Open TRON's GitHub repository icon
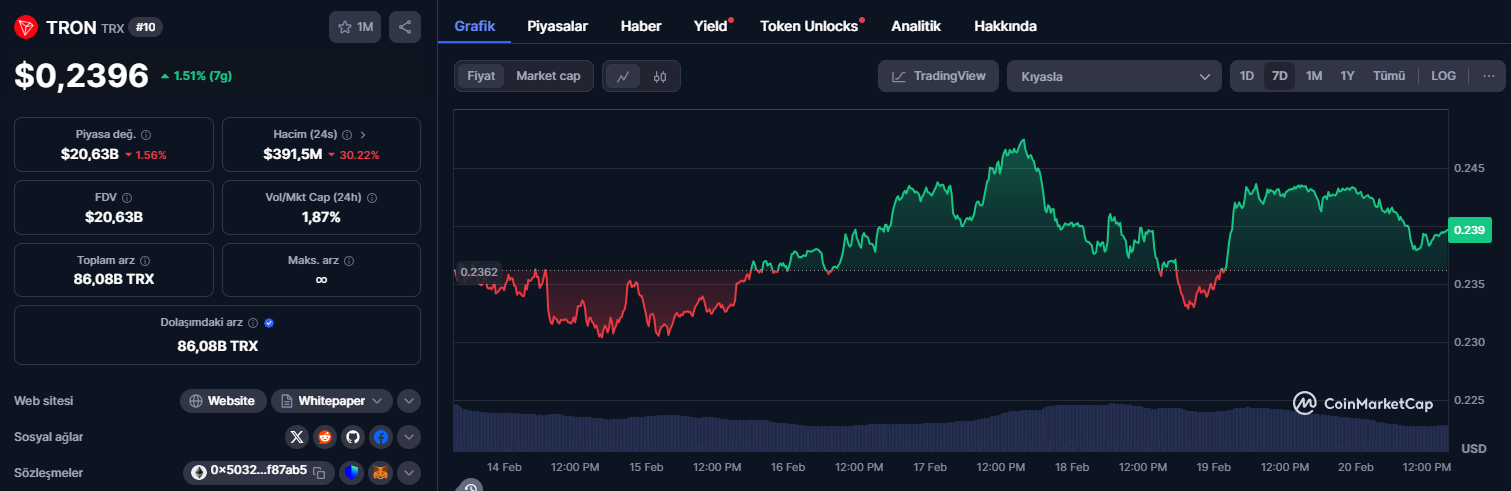The width and height of the screenshot is (1511, 491). pyautogui.click(x=352, y=437)
